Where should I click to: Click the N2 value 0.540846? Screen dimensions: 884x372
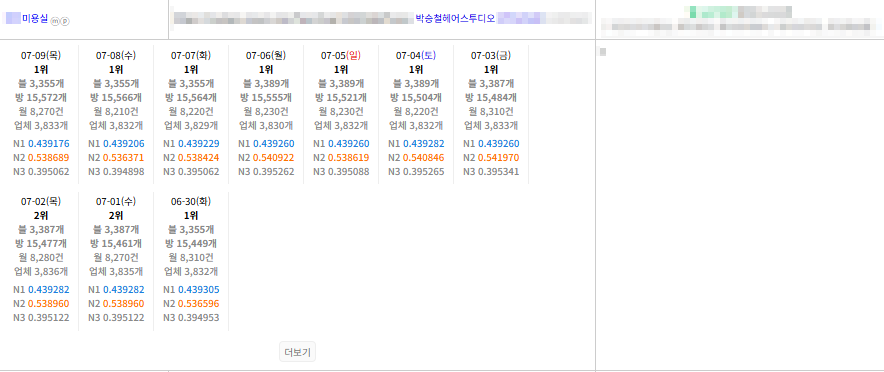tap(424, 157)
